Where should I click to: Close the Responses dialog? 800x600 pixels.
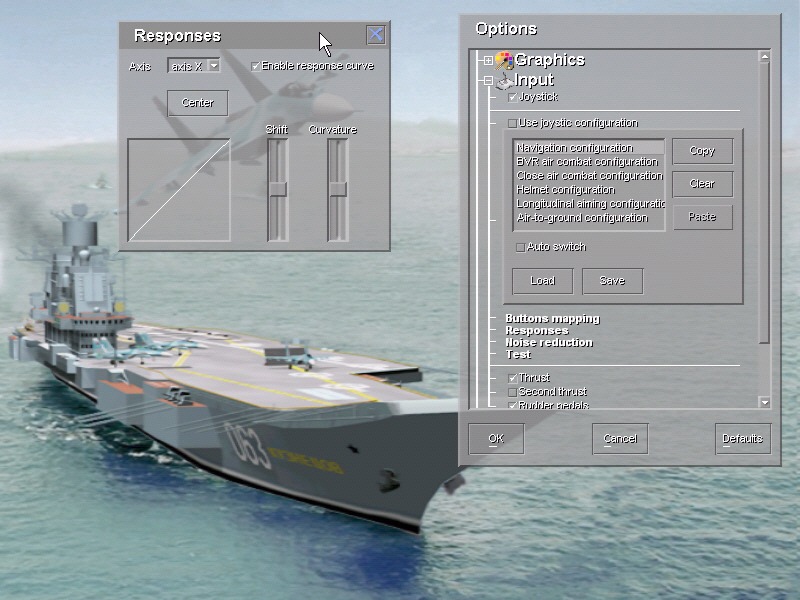tap(376, 35)
